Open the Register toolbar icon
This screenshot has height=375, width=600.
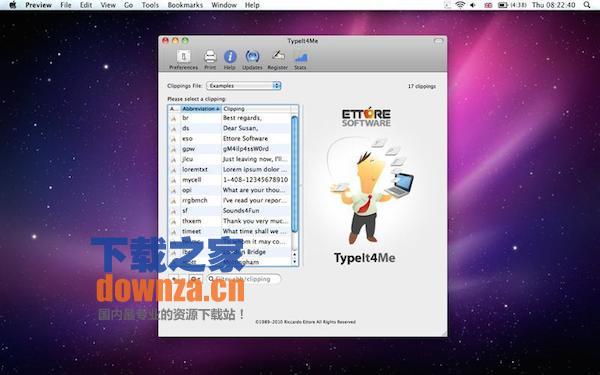click(x=278, y=60)
